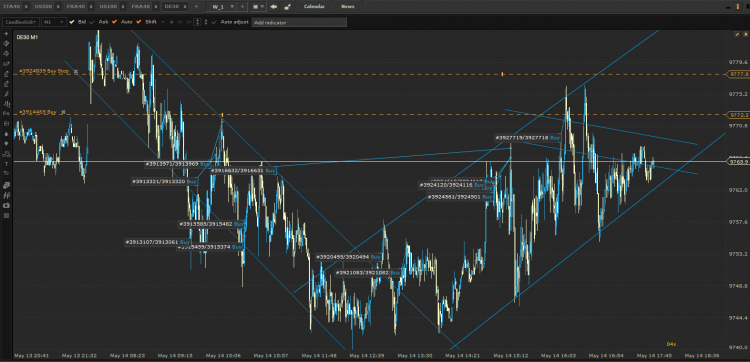Disable the Shift checkbox
Viewport: 750px width, 362px height.
[139, 22]
